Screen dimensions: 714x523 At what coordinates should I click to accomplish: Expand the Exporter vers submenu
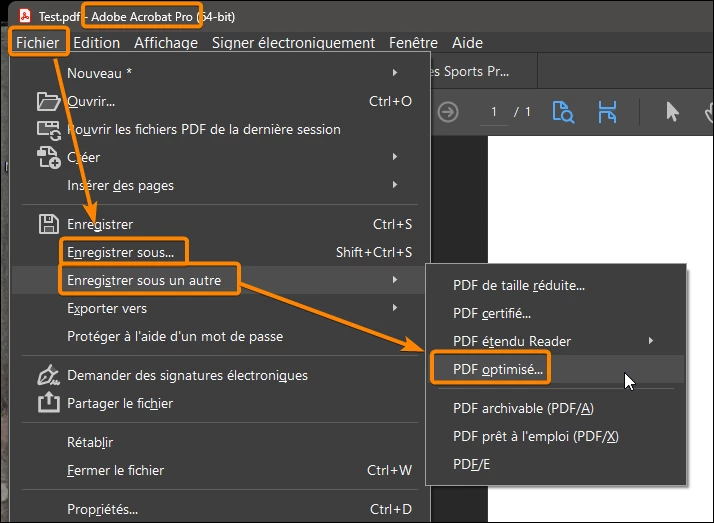pyautogui.click(x=220, y=308)
